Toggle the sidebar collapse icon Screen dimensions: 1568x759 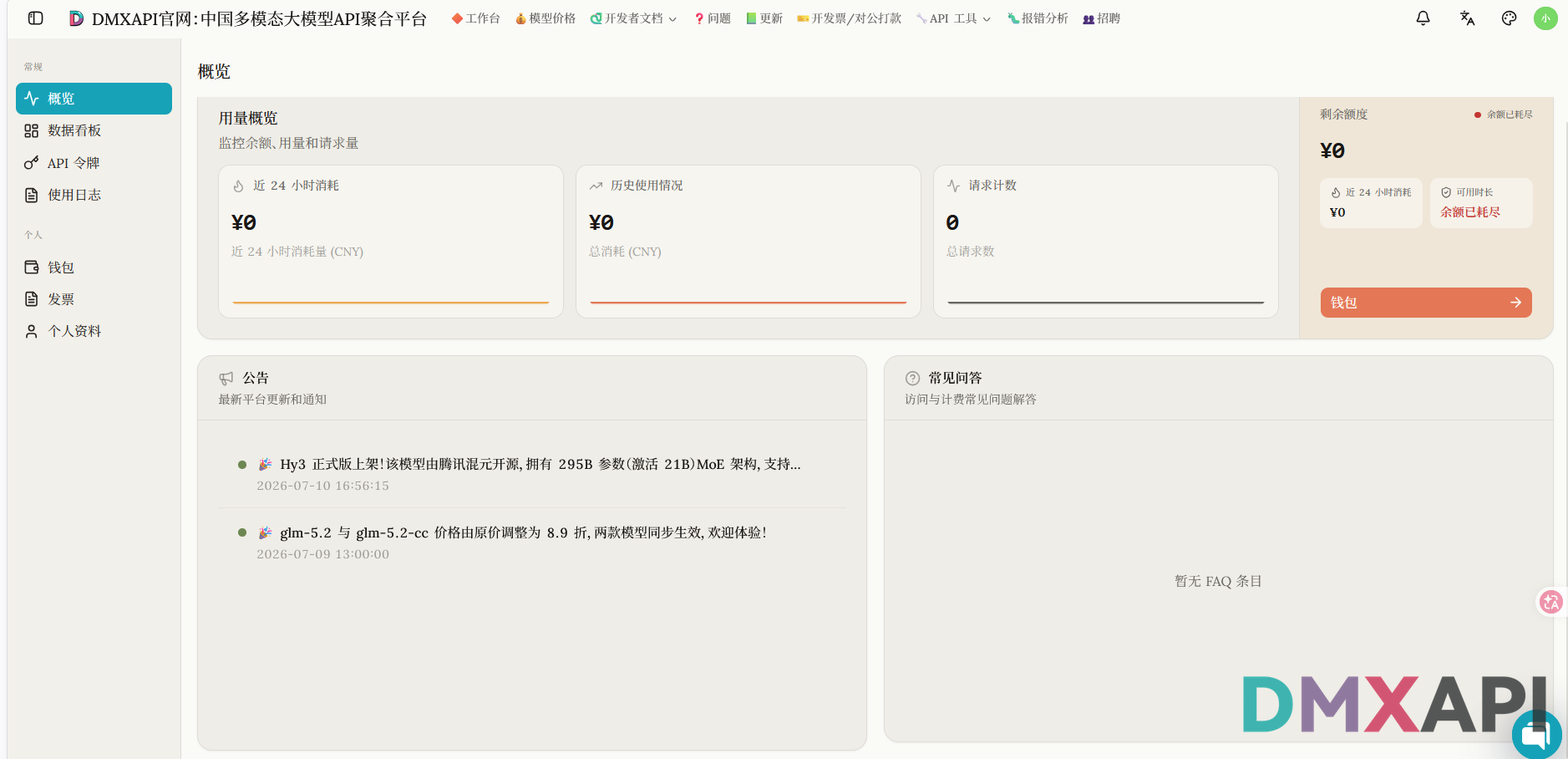(35, 18)
